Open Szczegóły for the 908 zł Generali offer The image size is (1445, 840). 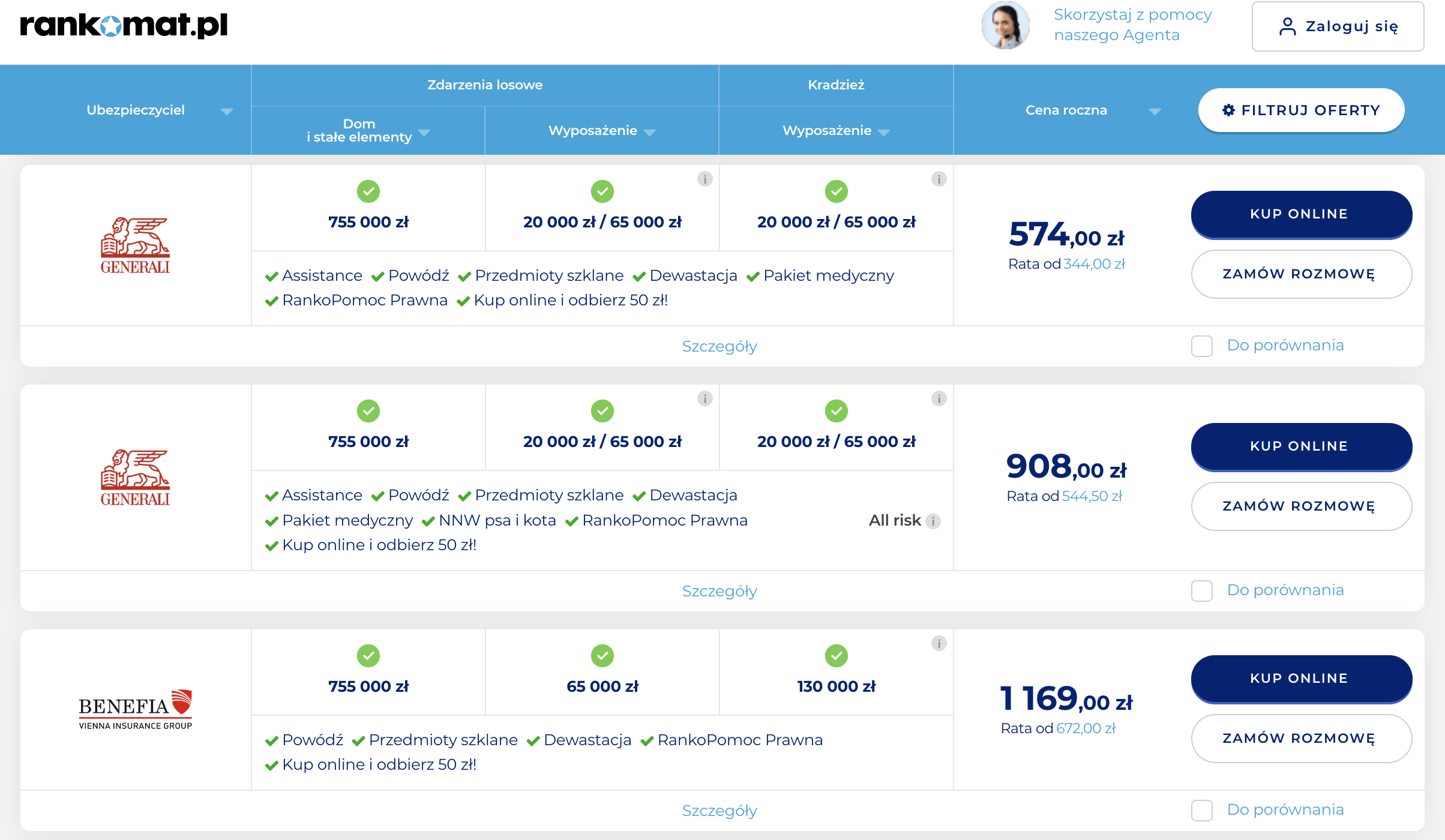tap(719, 591)
